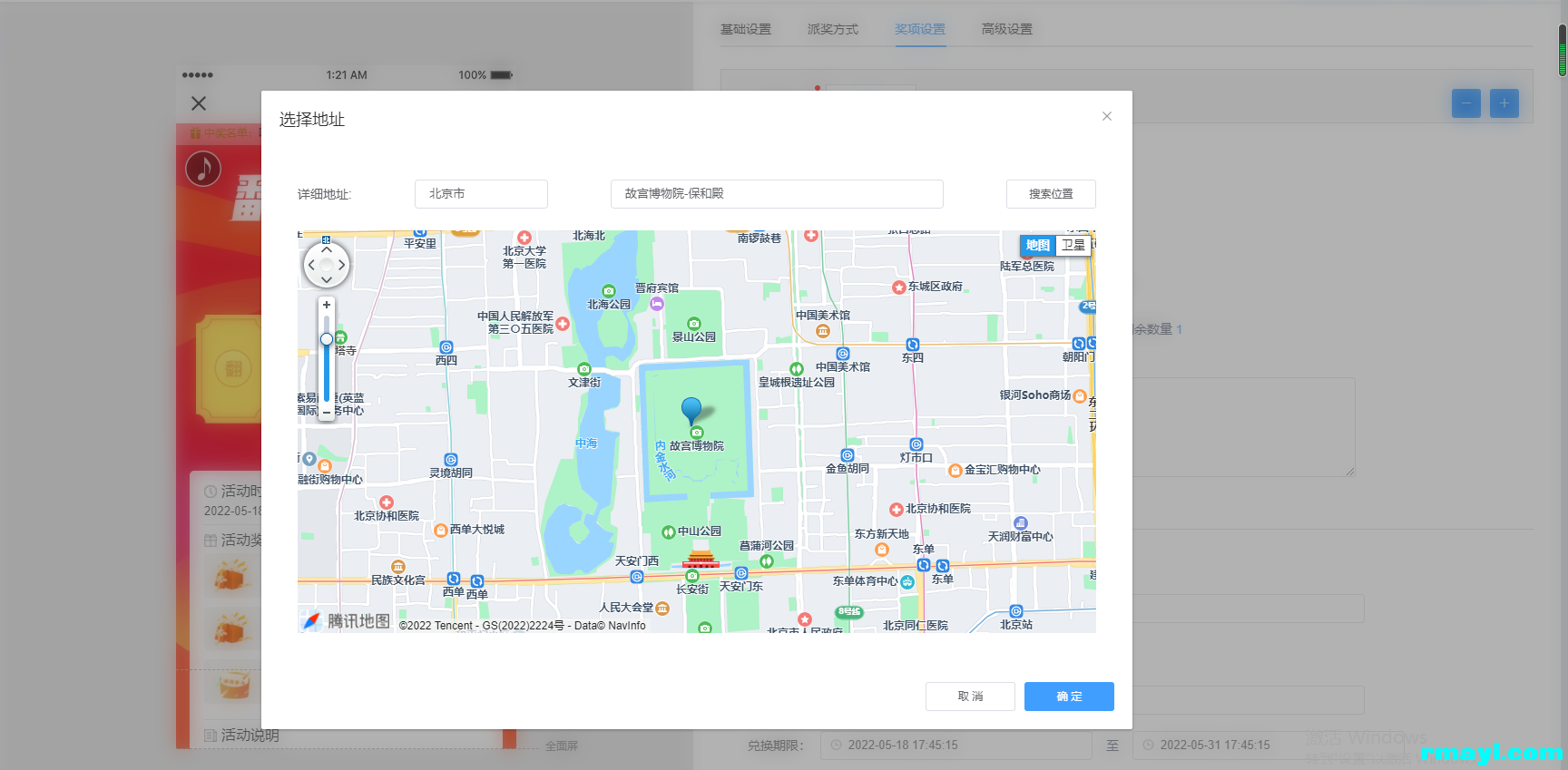Click the 北京同仁医院 map label
The image size is (1568, 770).
916,626
